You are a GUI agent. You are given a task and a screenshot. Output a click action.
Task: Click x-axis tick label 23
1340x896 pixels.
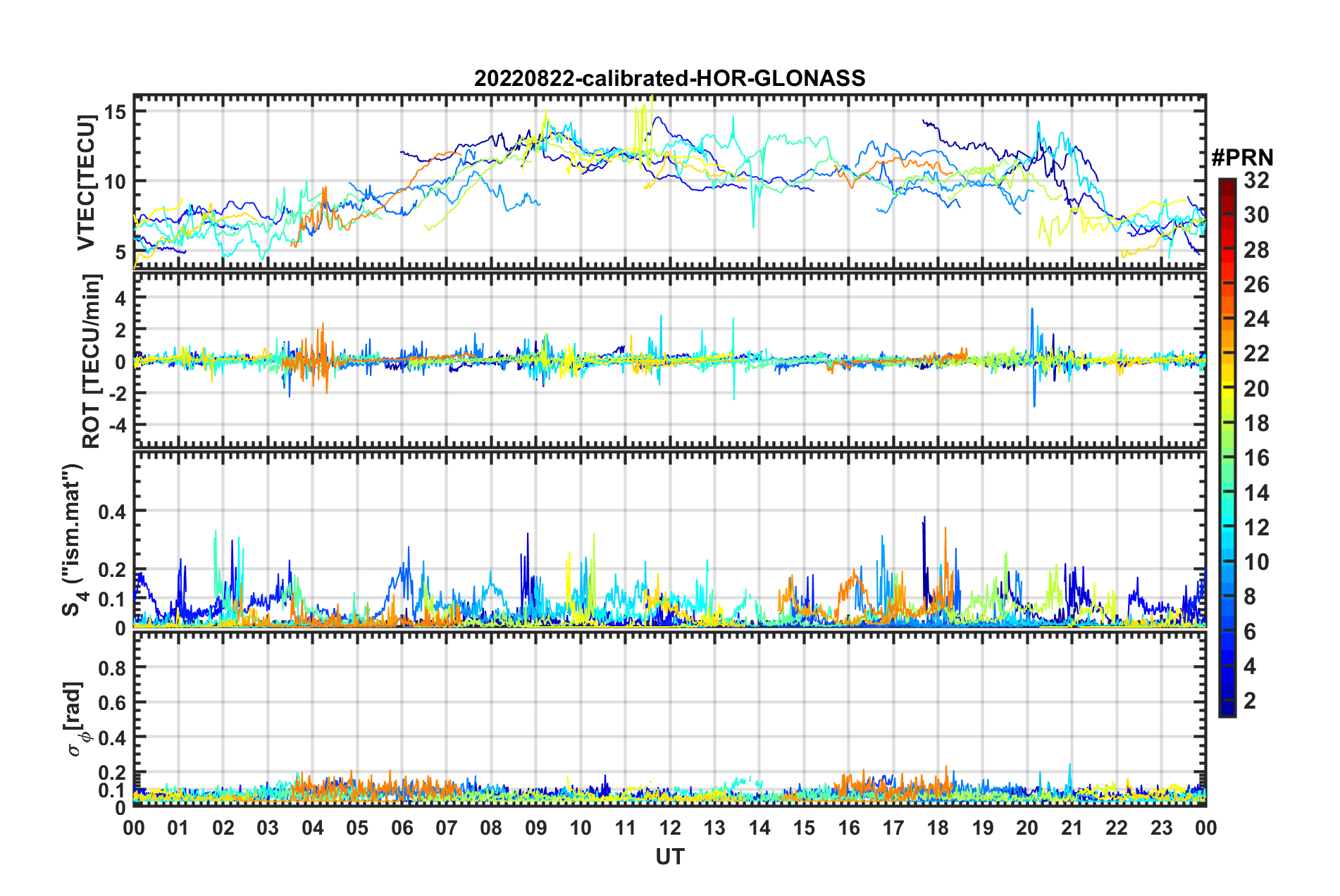pos(1161,828)
